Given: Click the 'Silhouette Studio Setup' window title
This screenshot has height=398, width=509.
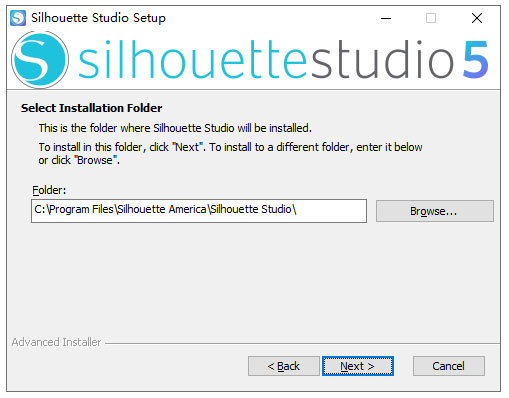Looking at the screenshot, I should click(98, 18).
